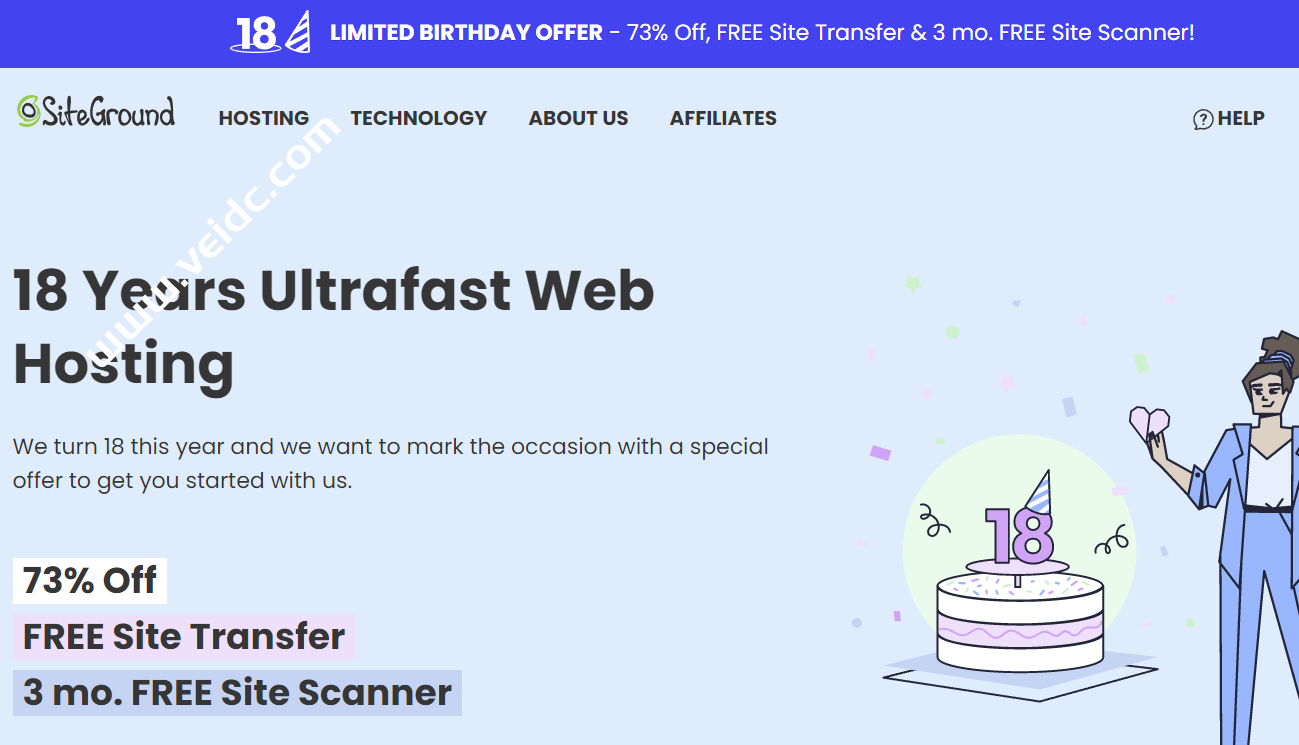The image size is (1299, 745).
Task: Click the SiteGround logo
Action: point(95,113)
